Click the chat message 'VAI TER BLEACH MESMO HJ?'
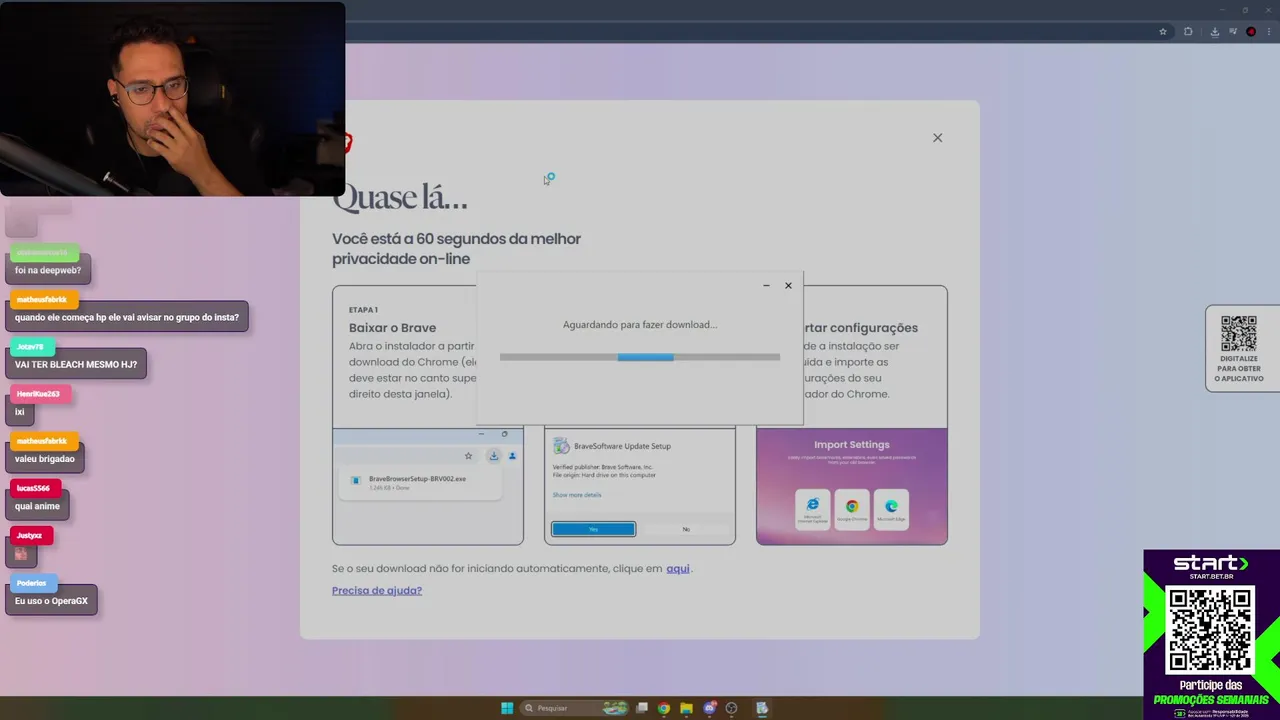 coord(76,364)
